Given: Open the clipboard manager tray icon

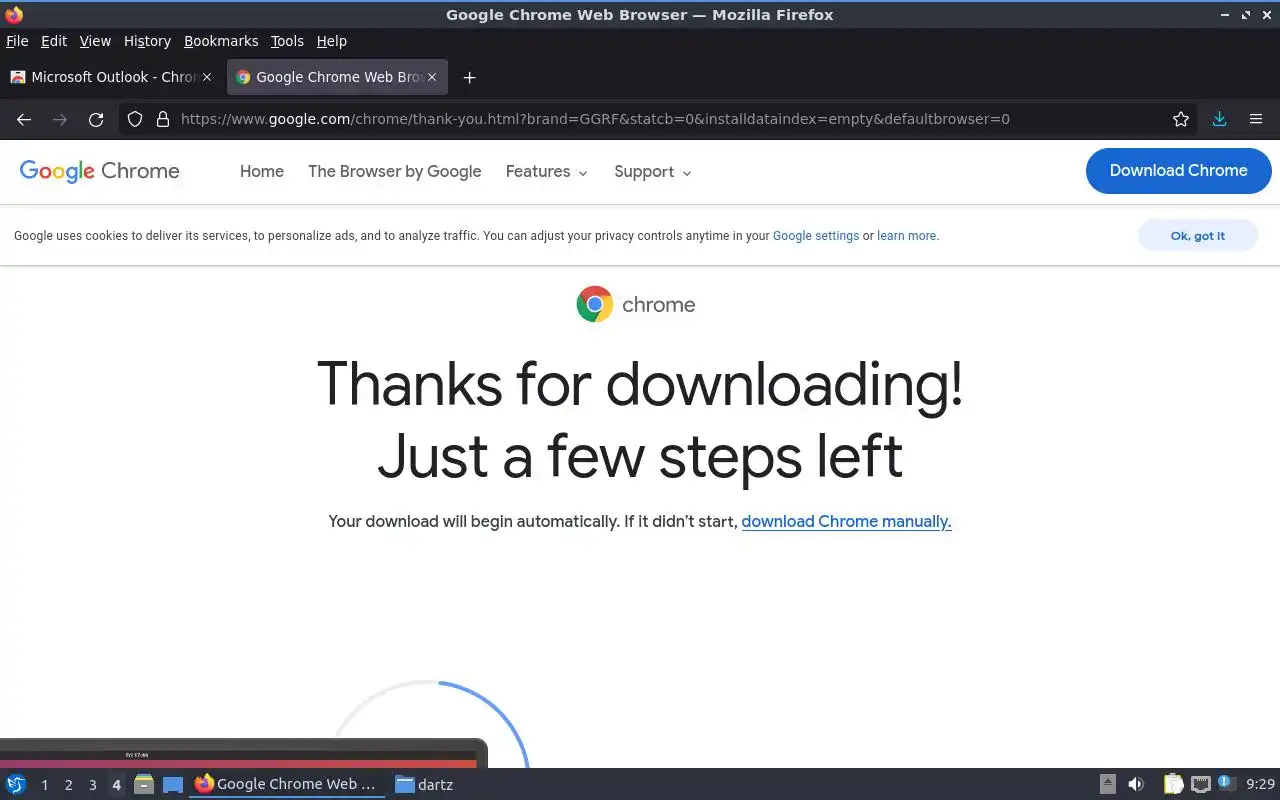Looking at the screenshot, I should tap(1173, 784).
